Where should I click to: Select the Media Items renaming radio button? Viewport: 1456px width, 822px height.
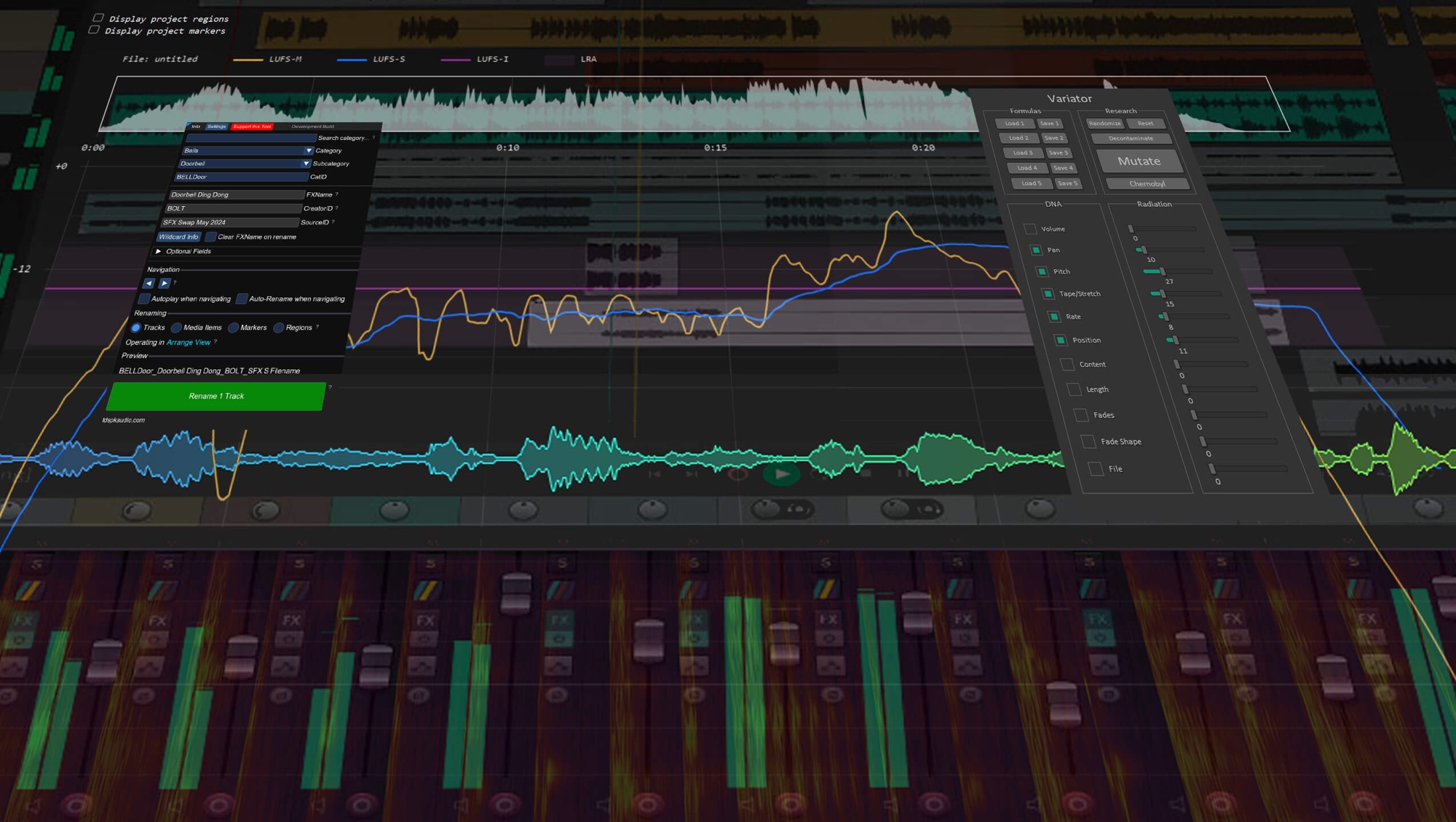(x=177, y=328)
